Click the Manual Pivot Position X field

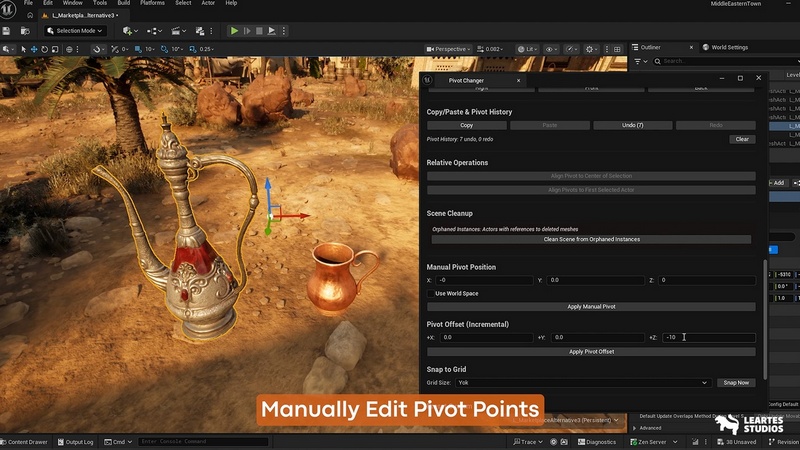pyautogui.click(x=482, y=280)
